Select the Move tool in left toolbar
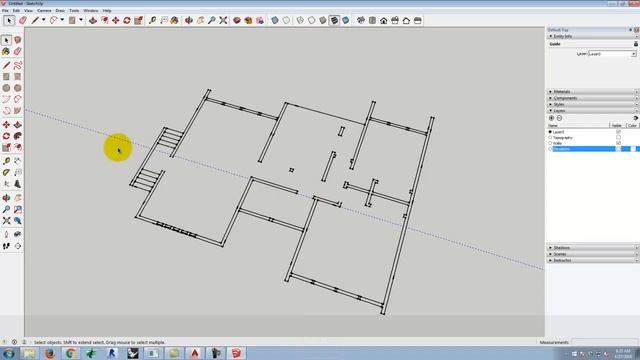The width and height of the screenshot is (640, 360). pyautogui.click(x=6, y=125)
